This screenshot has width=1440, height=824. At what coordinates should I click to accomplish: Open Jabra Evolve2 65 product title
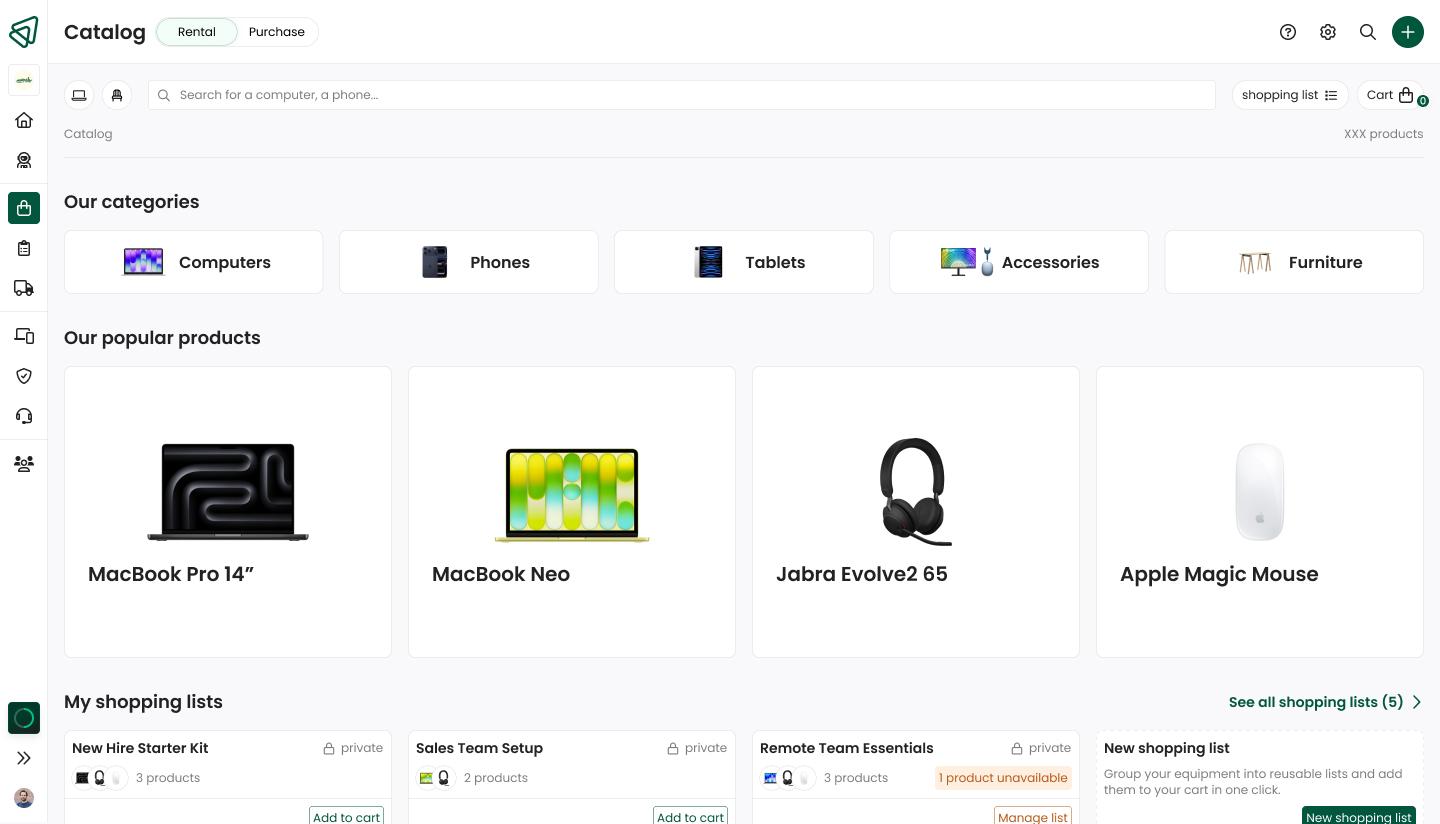point(862,574)
